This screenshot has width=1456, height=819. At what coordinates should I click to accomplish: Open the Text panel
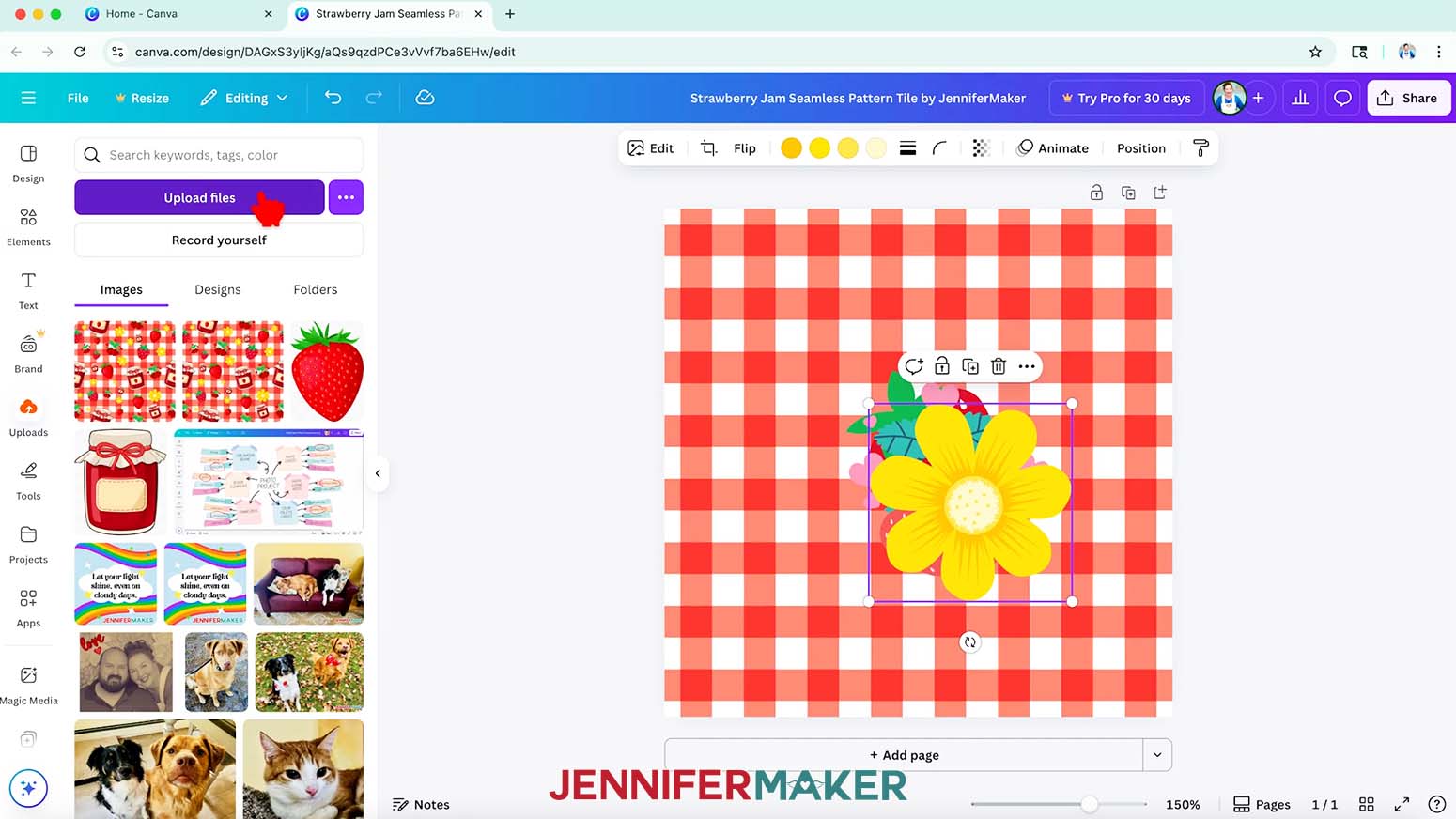[28, 291]
